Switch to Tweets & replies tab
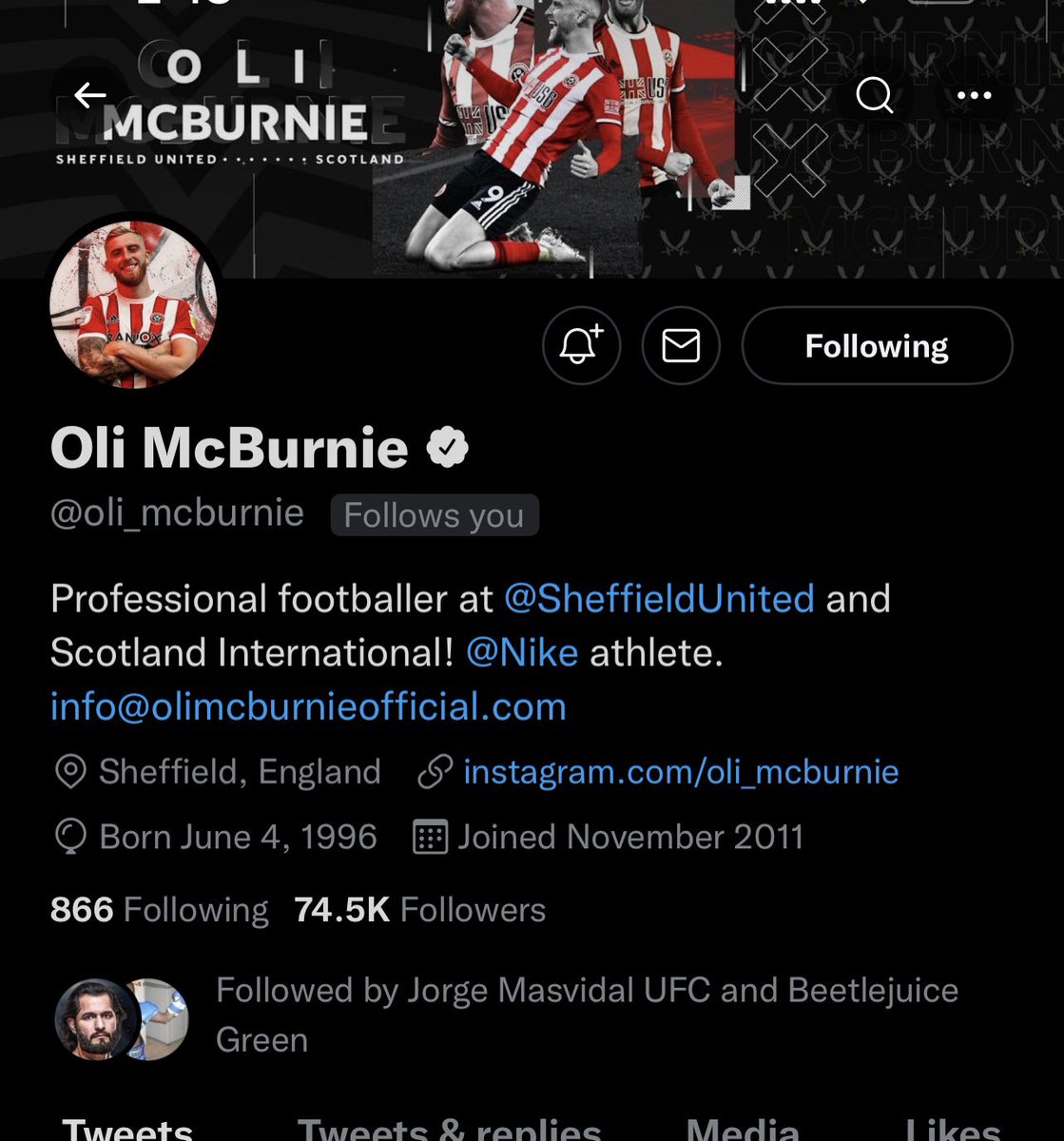This screenshot has width=1064, height=1141. point(449,1128)
